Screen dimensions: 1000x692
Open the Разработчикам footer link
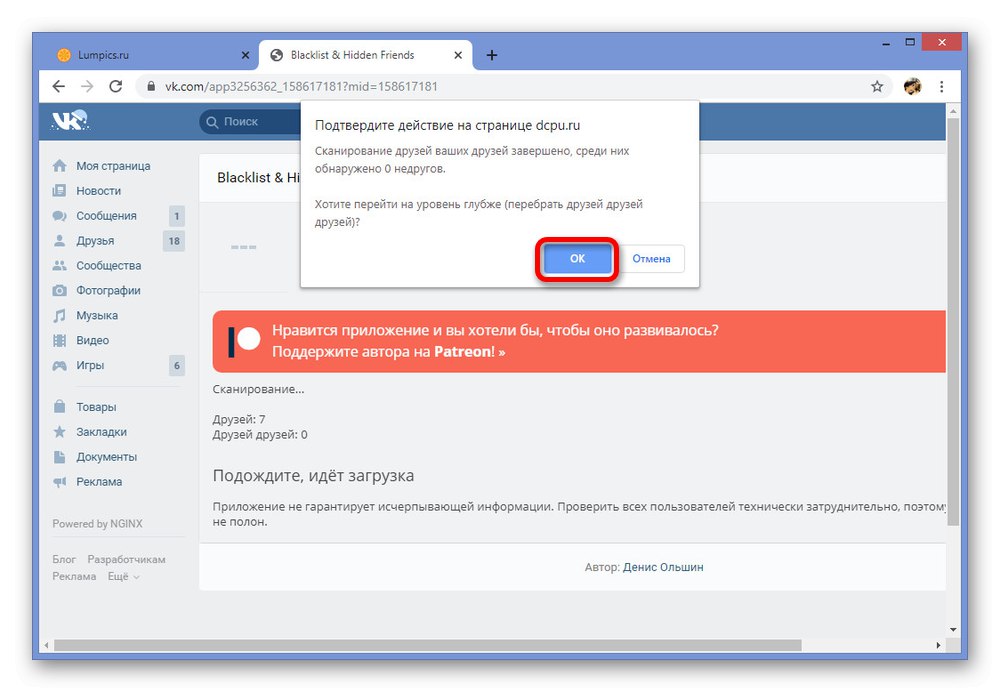point(126,559)
